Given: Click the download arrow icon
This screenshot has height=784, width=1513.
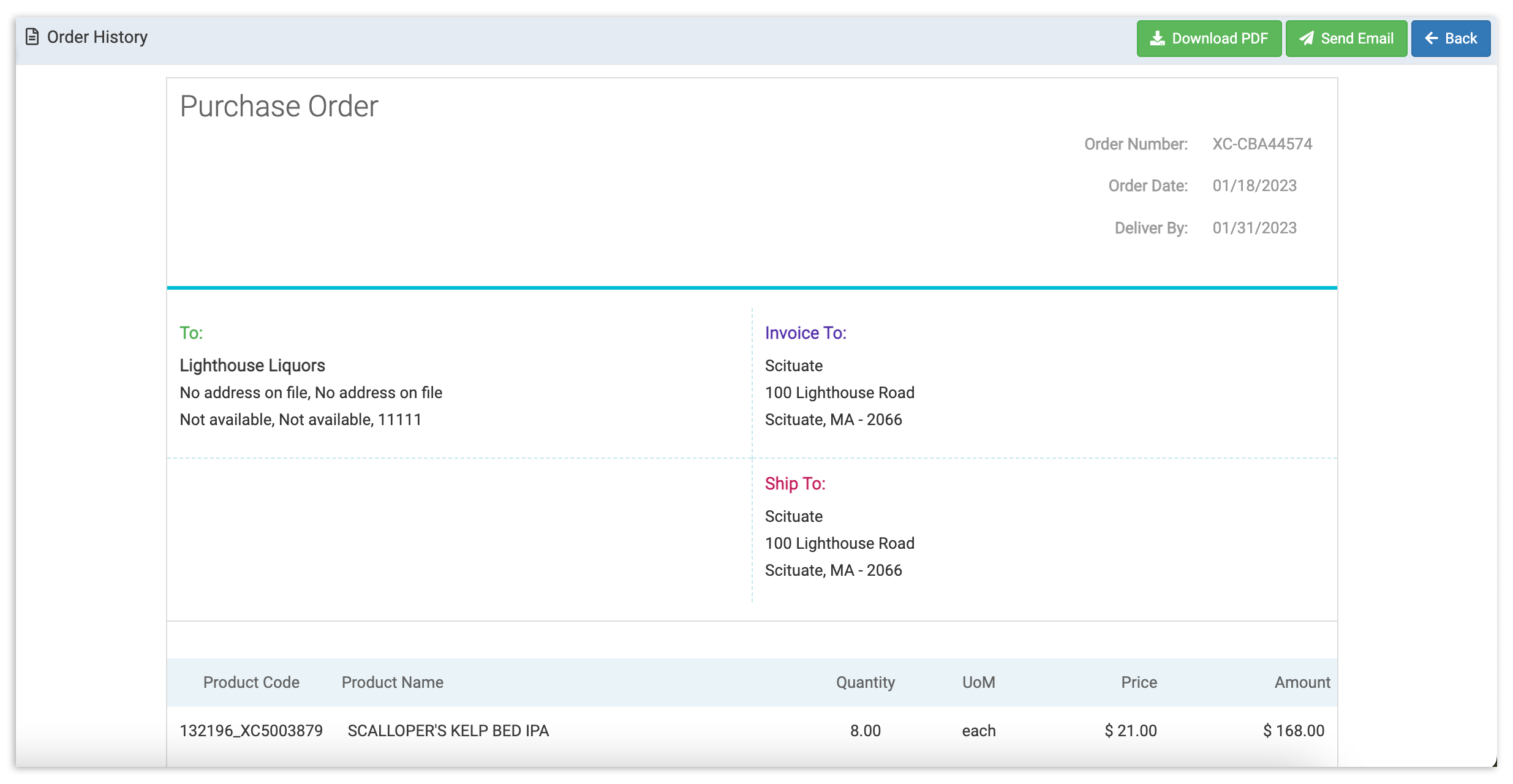Looking at the screenshot, I should [x=1157, y=39].
